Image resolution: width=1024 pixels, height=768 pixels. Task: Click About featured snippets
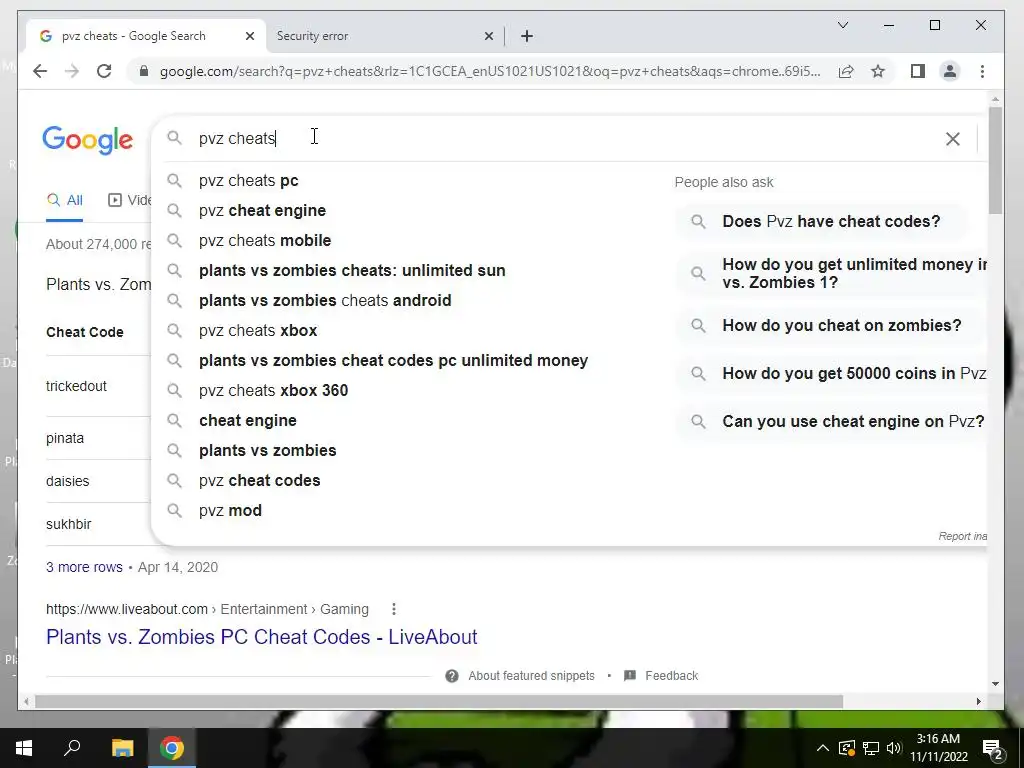[x=531, y=676]
